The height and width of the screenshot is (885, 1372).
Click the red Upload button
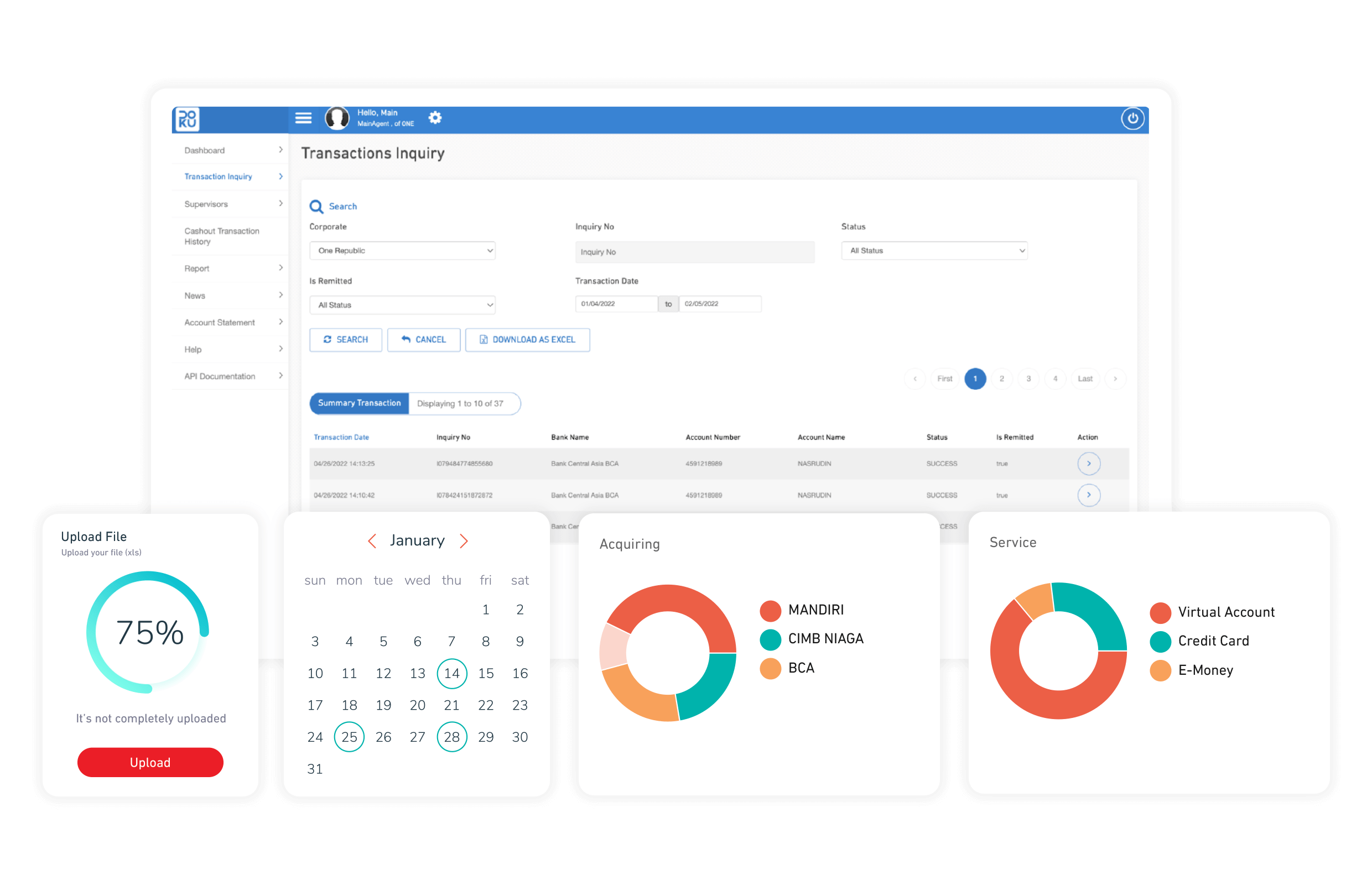150,762
